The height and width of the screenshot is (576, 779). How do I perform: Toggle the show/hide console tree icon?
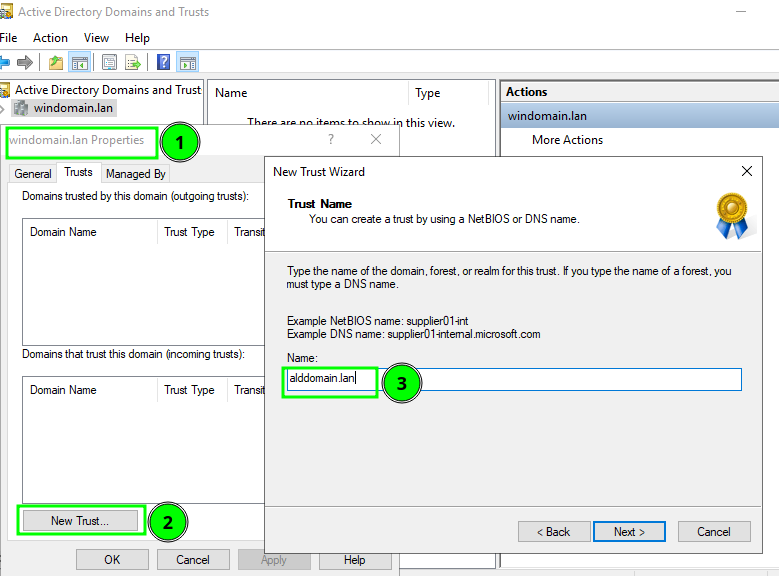click(79, 63)
